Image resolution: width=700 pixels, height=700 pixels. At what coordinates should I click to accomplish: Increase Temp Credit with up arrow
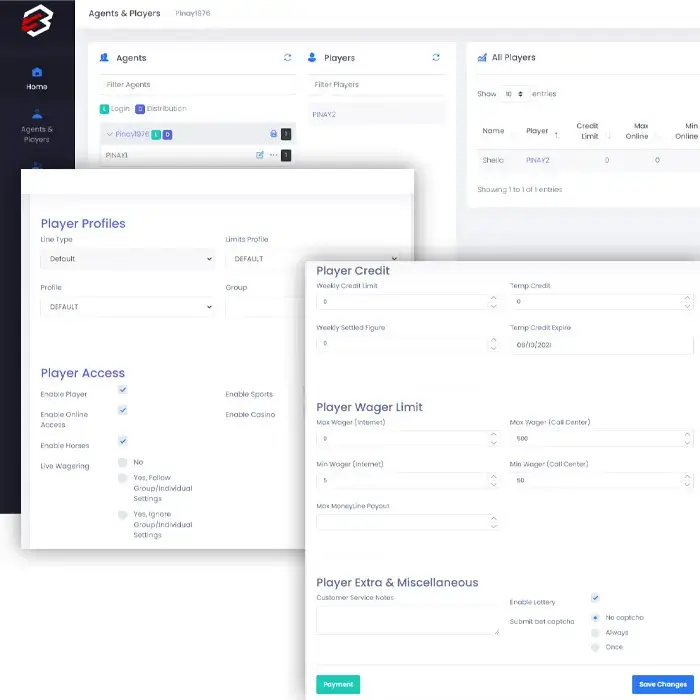(687, 298)
